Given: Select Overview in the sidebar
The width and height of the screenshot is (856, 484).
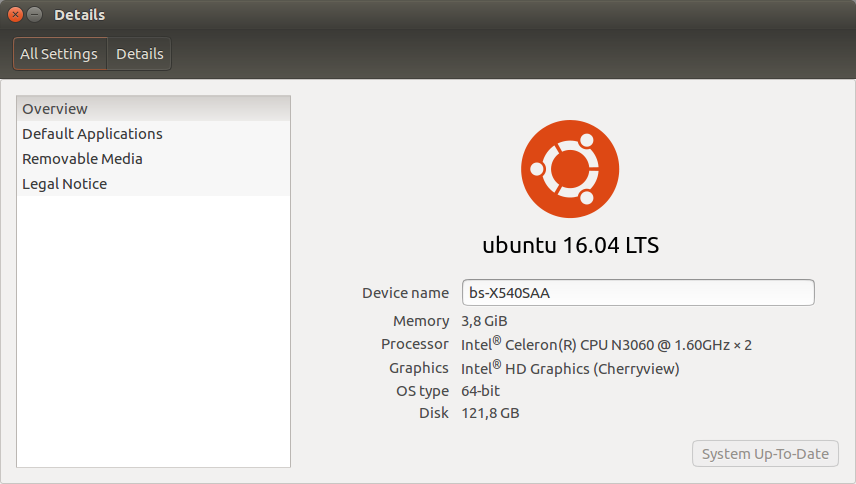Looking at the screenshot, I should (153, 109).
